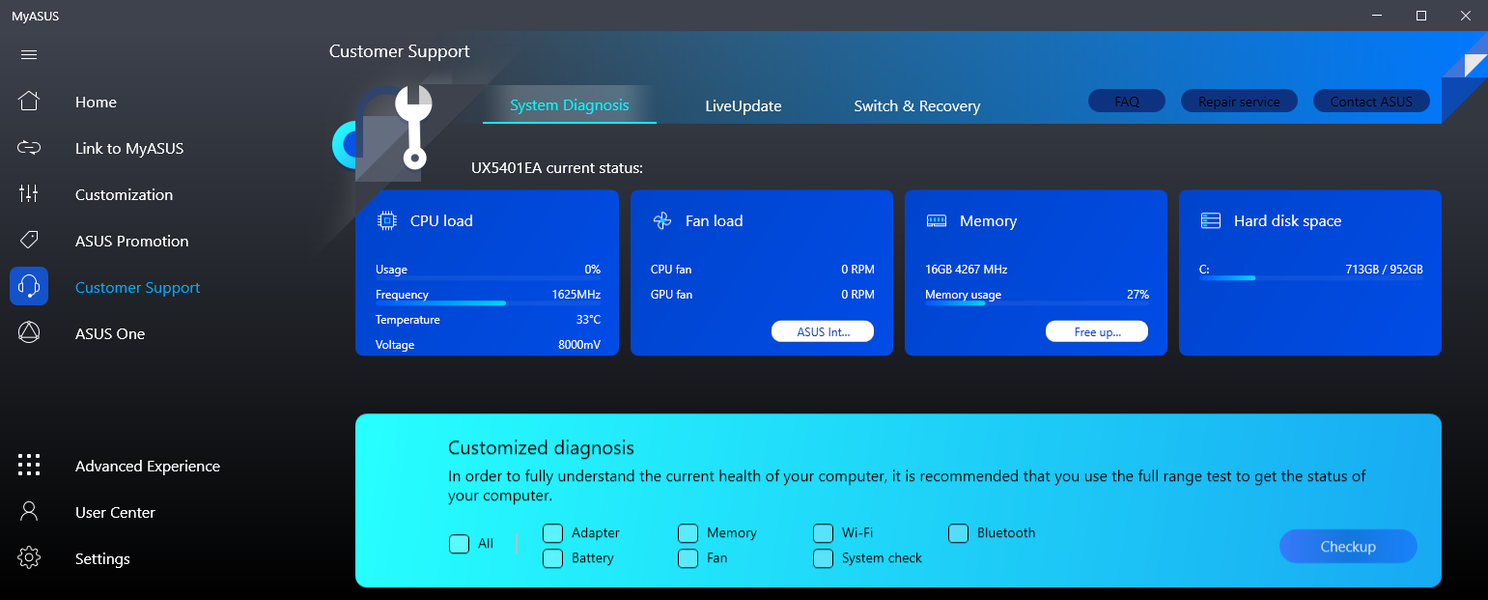
Task: Switch to Switch & Recovery tab
Action: 917,106
